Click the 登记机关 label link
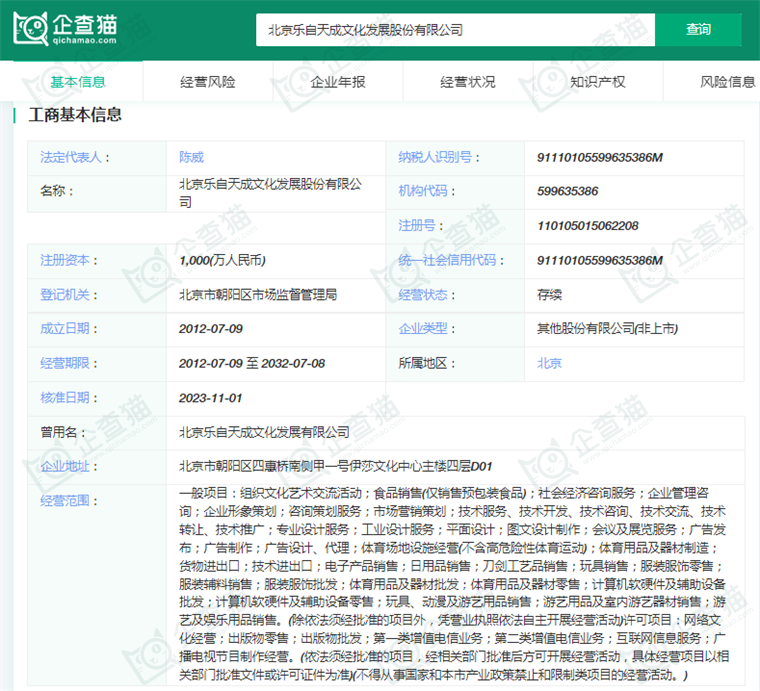Image resolution: width=760 pixels, height=691 pixels. click(x=65, y=295)
